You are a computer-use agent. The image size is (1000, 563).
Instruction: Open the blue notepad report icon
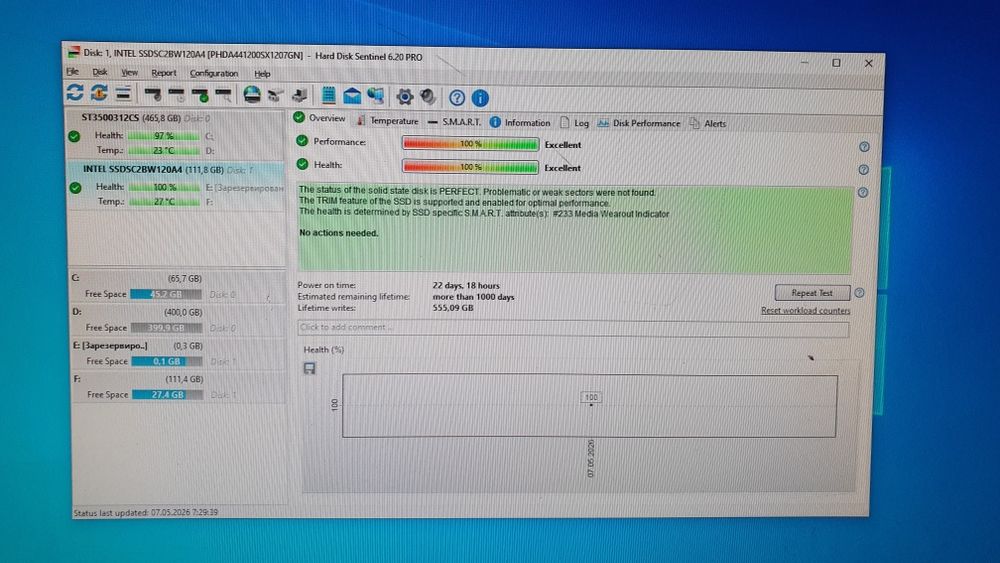point(328,96)
